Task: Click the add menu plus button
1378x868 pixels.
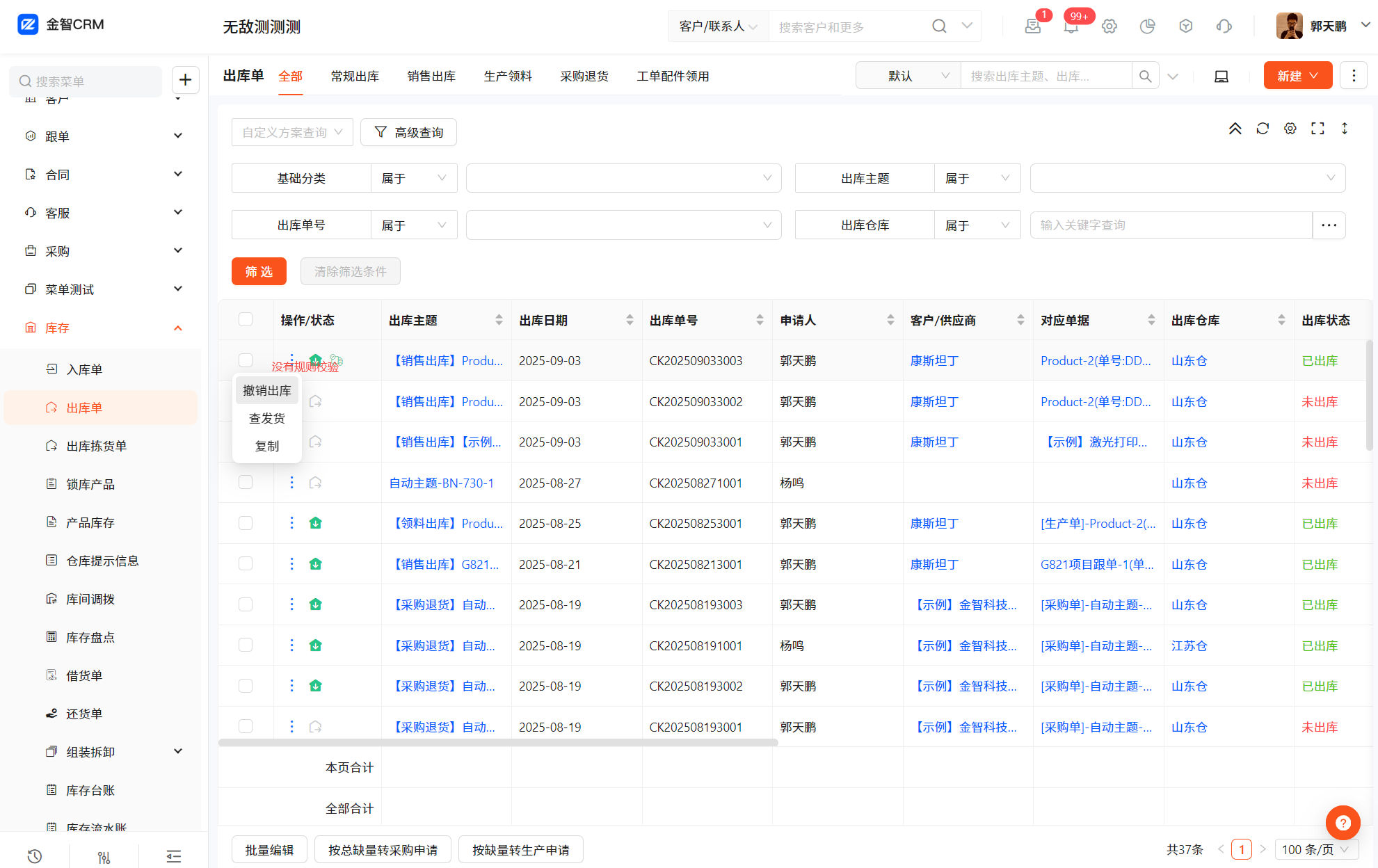Action: pos(185,80)
